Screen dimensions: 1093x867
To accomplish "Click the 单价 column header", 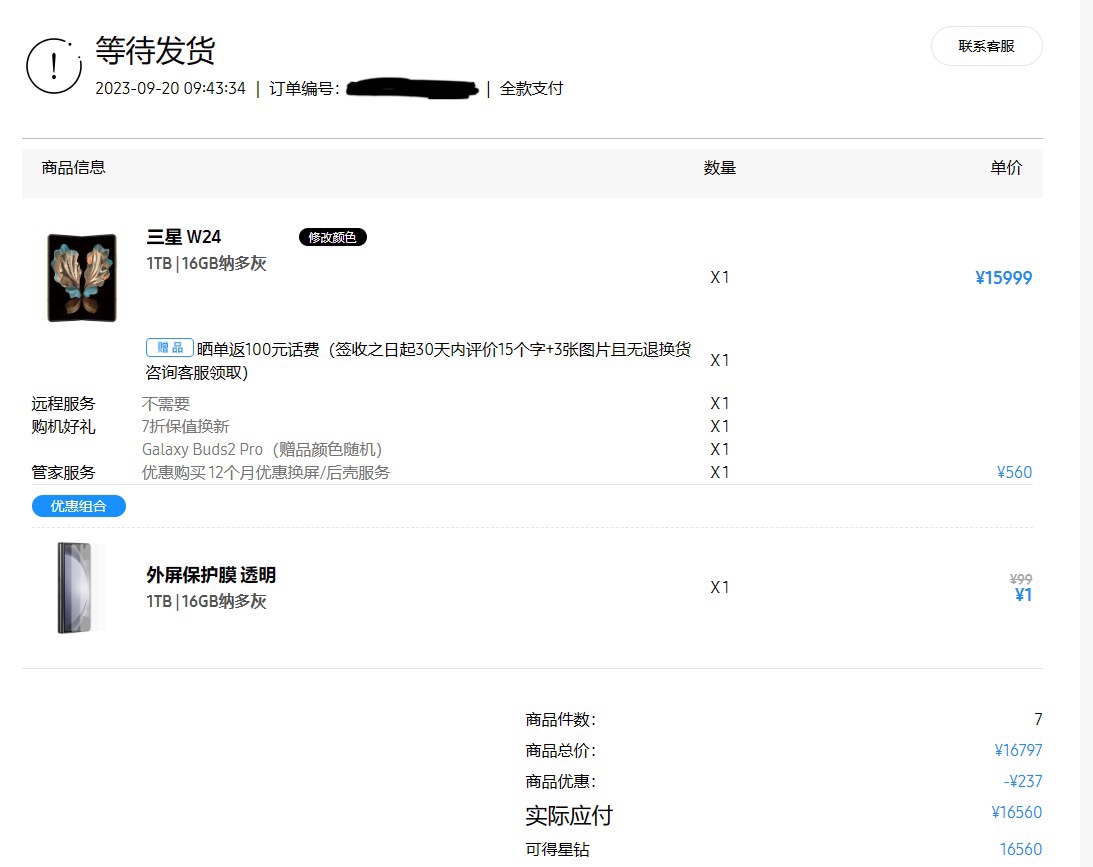I will click(x=1006, y=167).
